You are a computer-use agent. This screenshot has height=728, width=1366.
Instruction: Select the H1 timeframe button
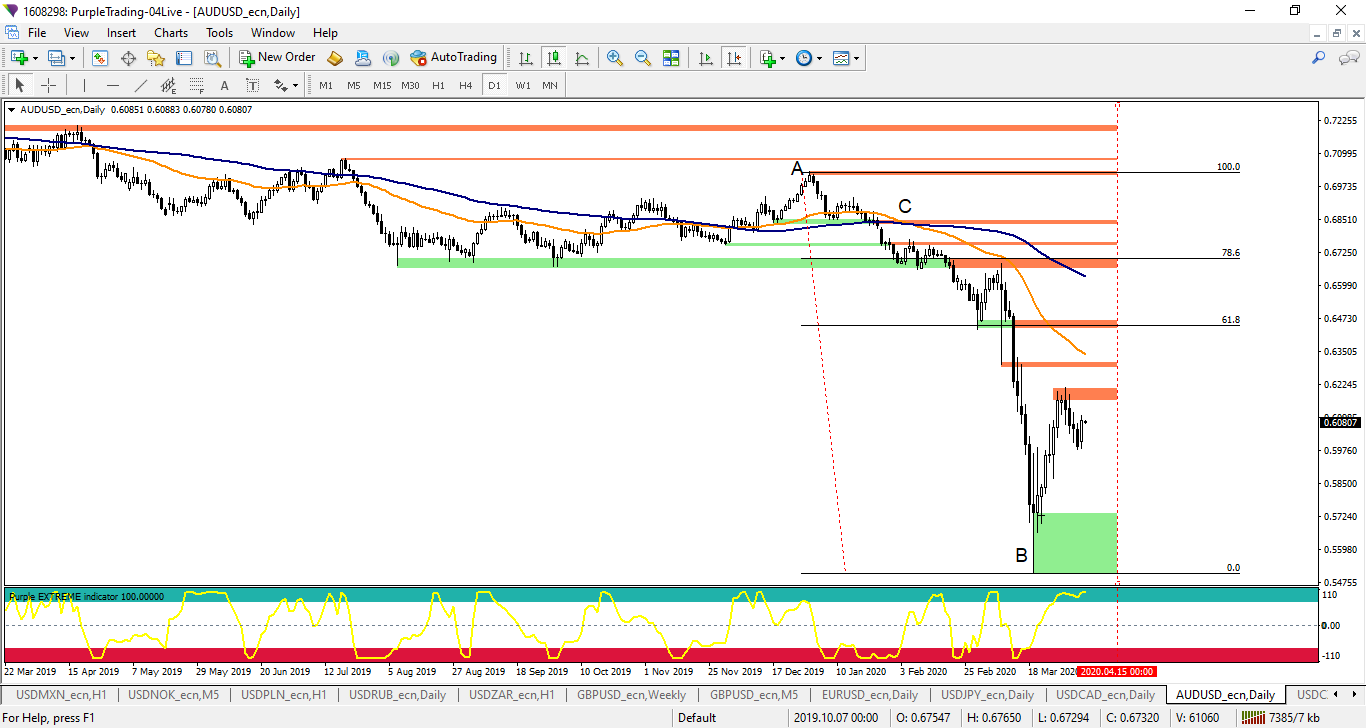click(x=438, y=85)
